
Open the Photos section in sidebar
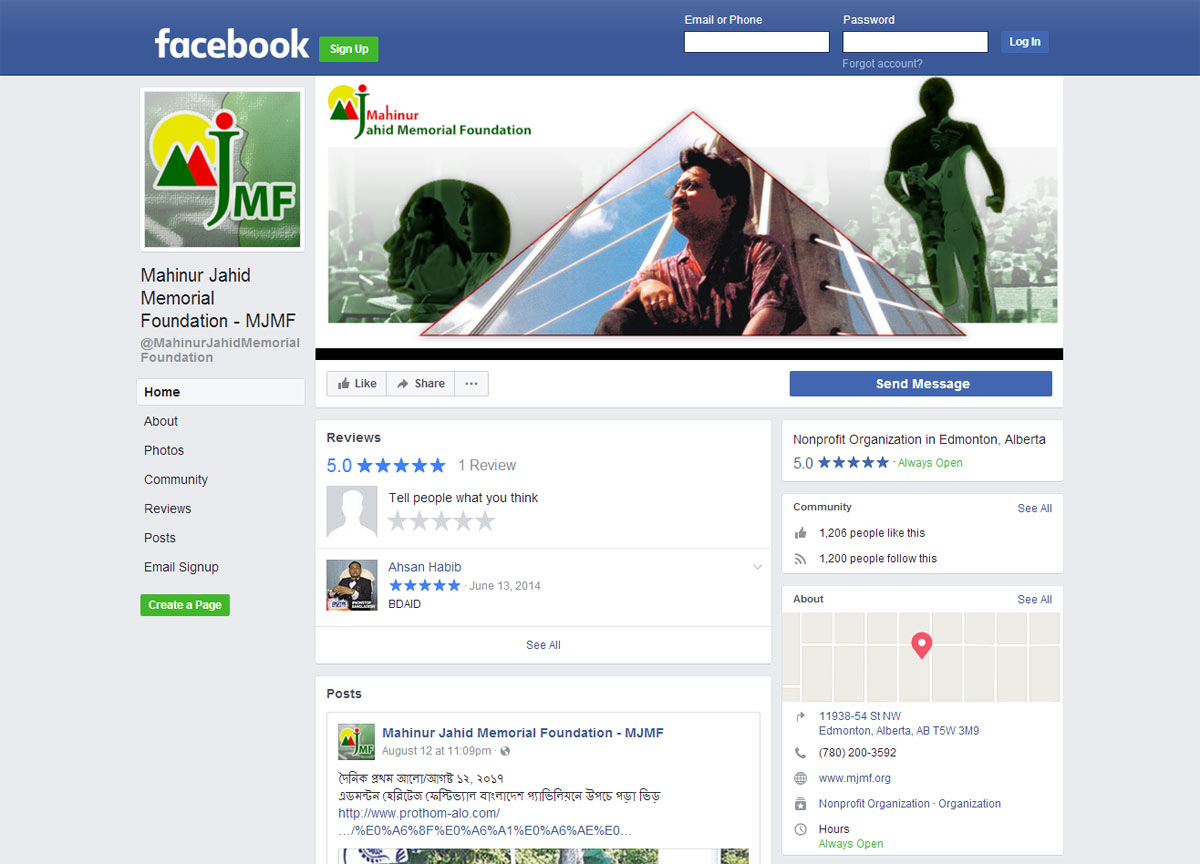click(164, 450)
